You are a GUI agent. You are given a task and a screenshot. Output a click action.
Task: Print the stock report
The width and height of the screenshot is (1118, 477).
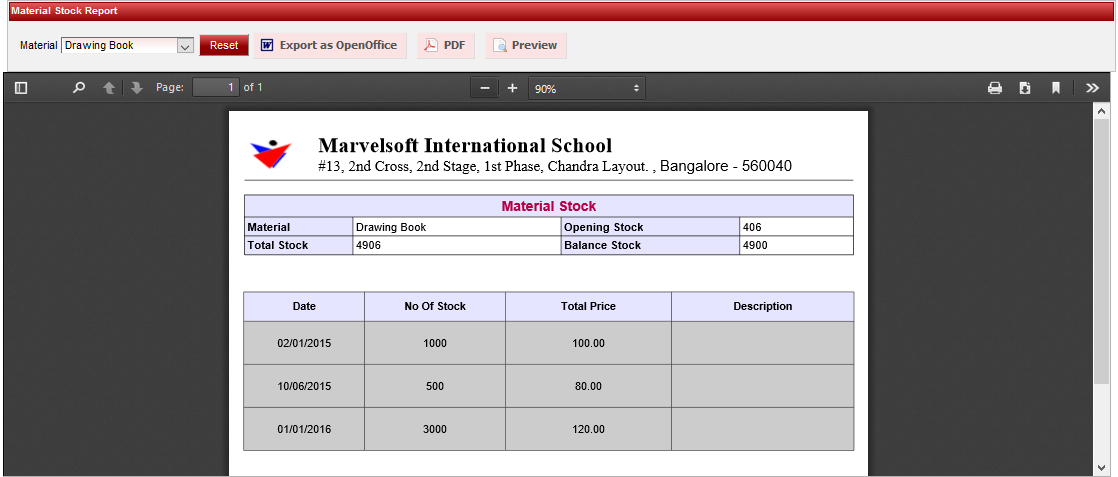tap(995, 88)
